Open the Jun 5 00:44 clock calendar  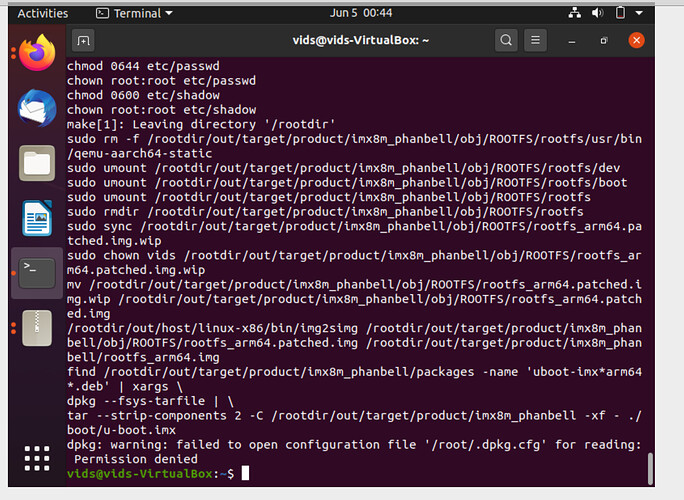tap(343, 13)
